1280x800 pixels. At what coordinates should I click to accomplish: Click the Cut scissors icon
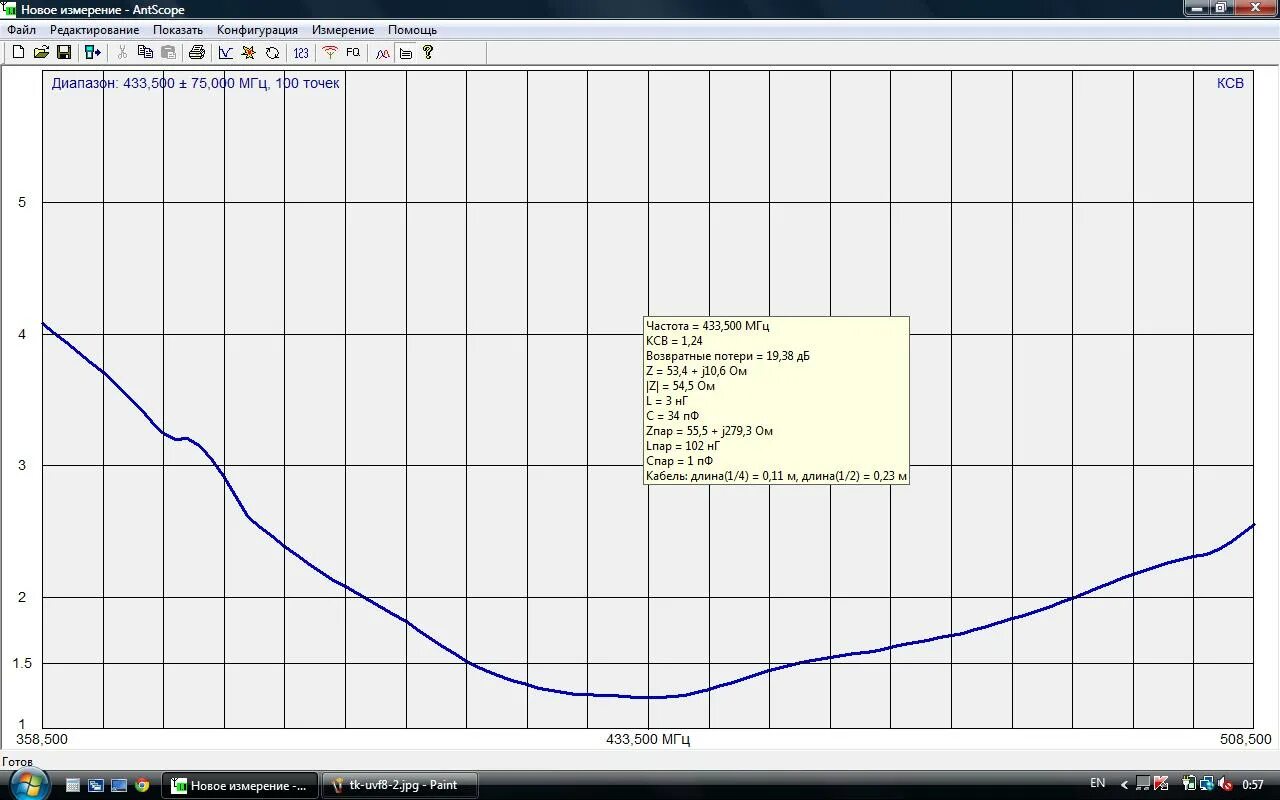coord(122,52)
